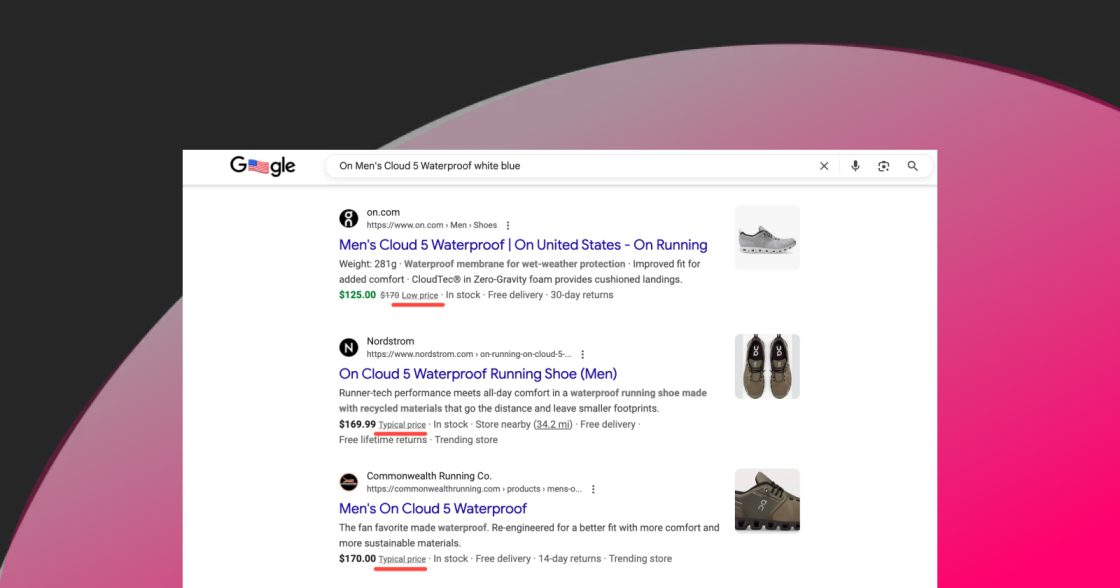Click the $125.00 green price

pyautogui.click(x=357, y=295)
